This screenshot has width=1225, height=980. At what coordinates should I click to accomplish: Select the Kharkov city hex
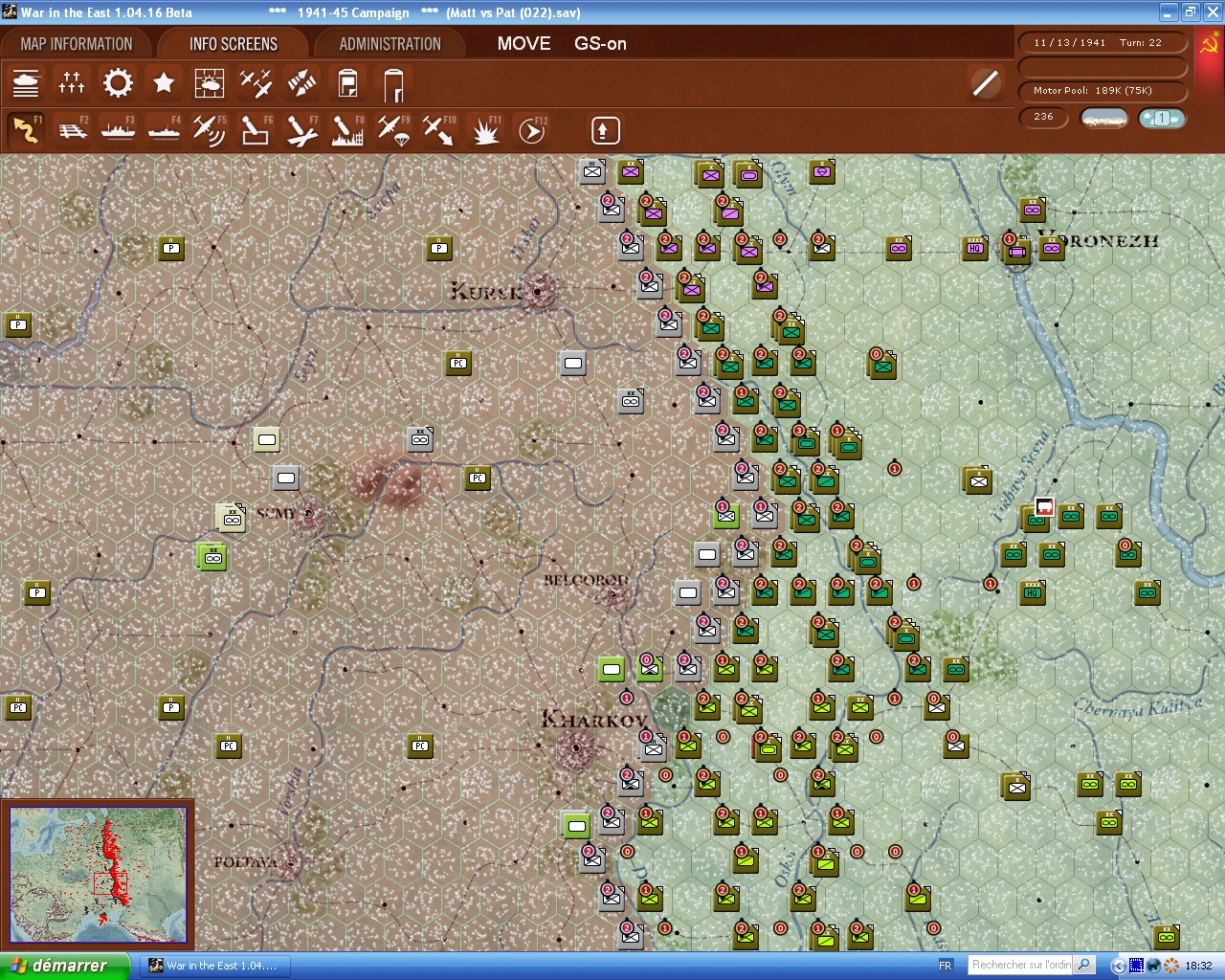click(575, 747)
